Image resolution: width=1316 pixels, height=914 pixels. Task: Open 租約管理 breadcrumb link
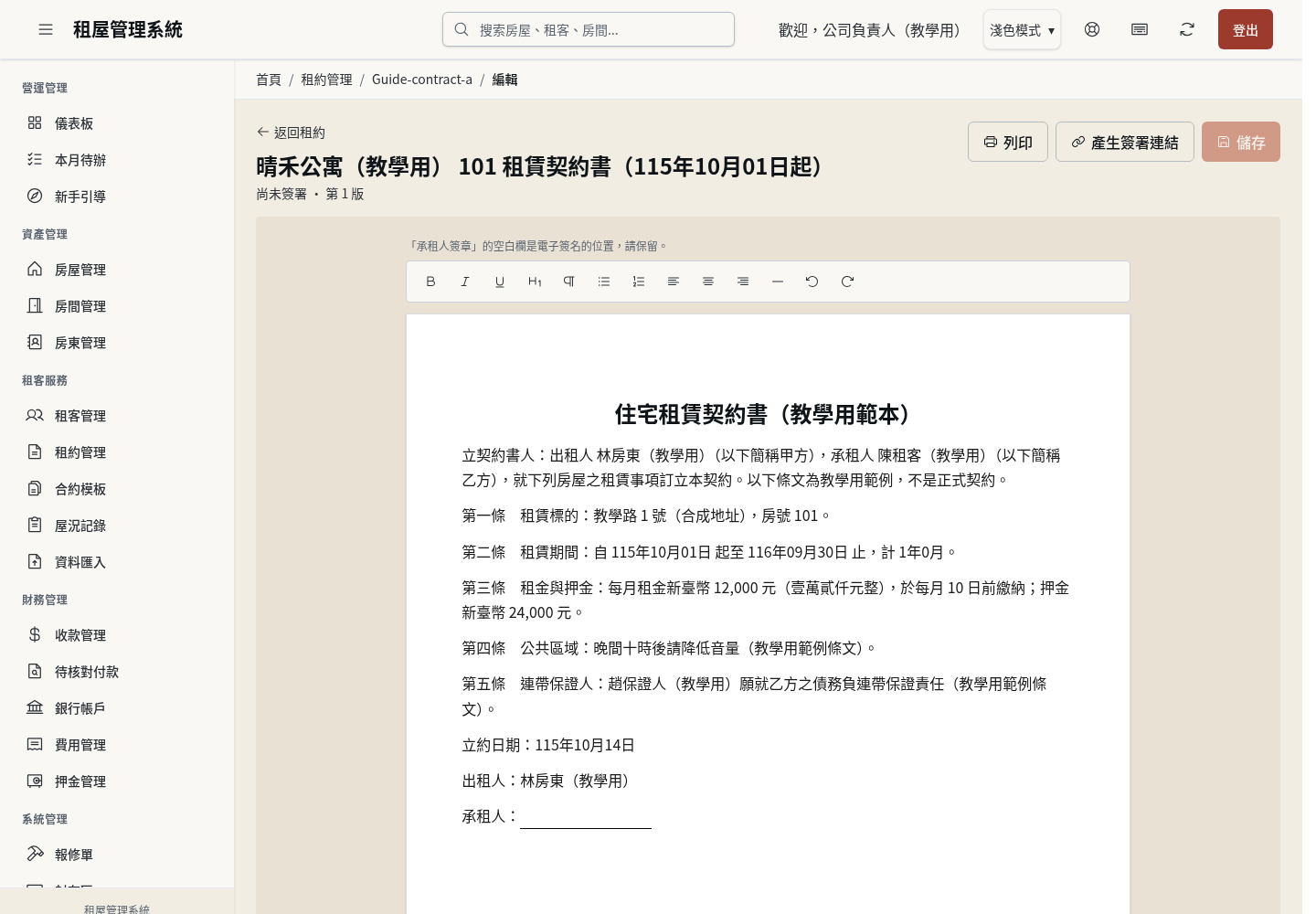326,80
